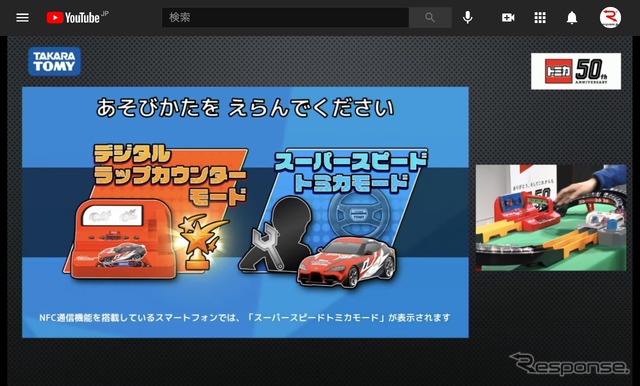Open the YouTube hamburger guide menu
The image size is (640, 386).
[x=22, y=18]
